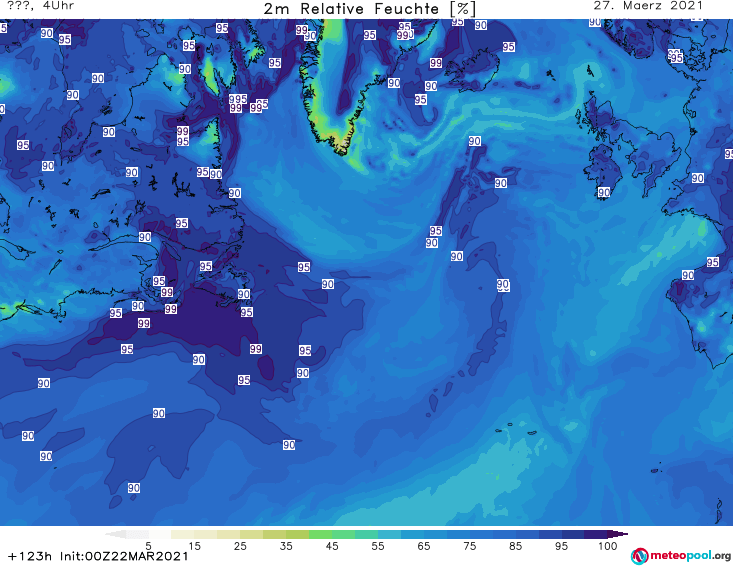
Task: Click the legend value '25'
Action: pyautogui.click(x=240, y=546)
